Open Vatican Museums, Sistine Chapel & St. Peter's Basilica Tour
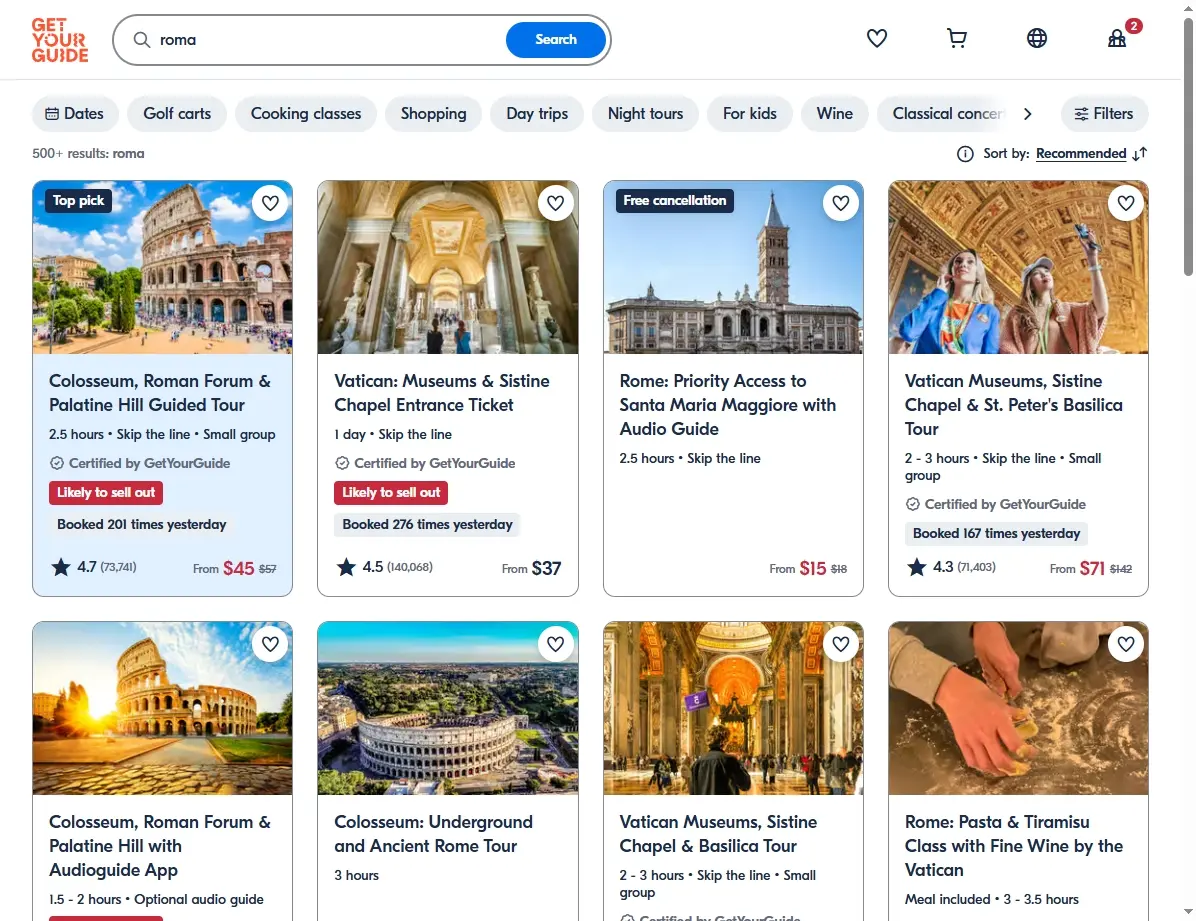The width and height of the screenshot is (1196, 921). tap(1014, 405)
